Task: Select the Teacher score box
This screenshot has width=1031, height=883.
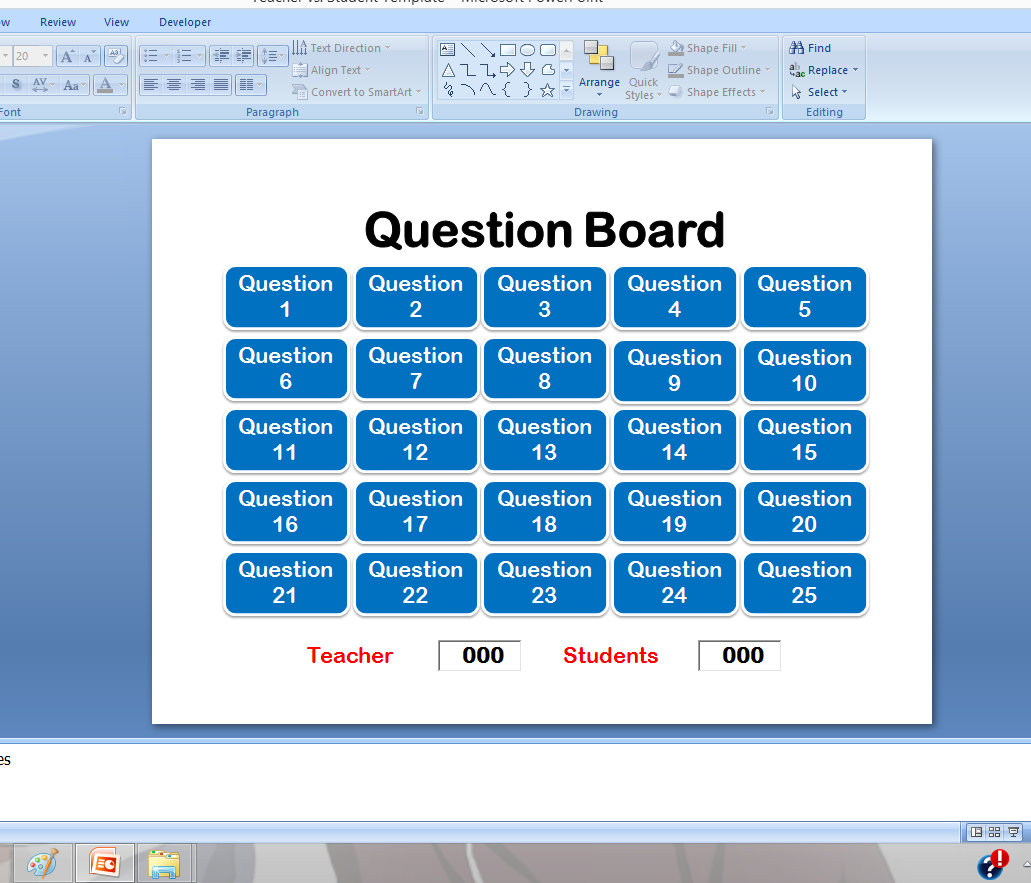Action: [479, 656]
